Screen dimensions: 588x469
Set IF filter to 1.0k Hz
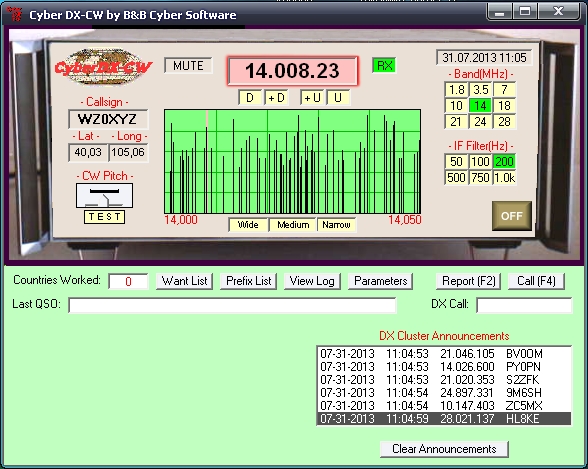point(504,178)
